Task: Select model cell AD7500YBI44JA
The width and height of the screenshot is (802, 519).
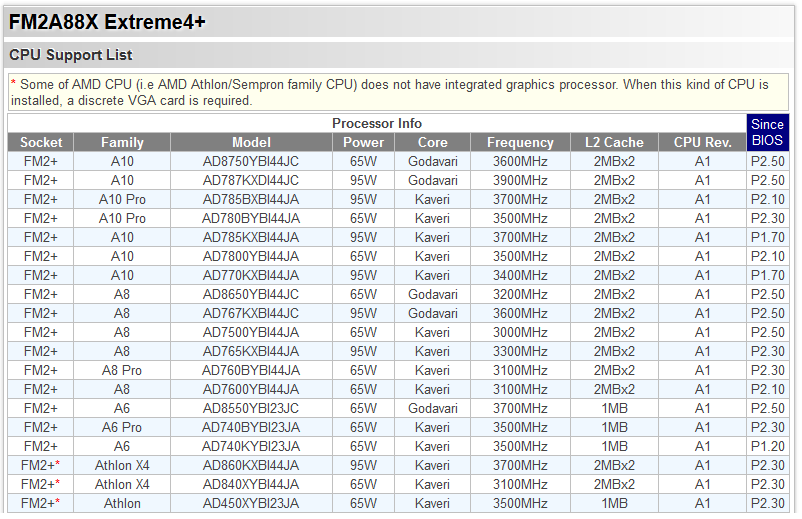Action: click(x=251, y=332)
